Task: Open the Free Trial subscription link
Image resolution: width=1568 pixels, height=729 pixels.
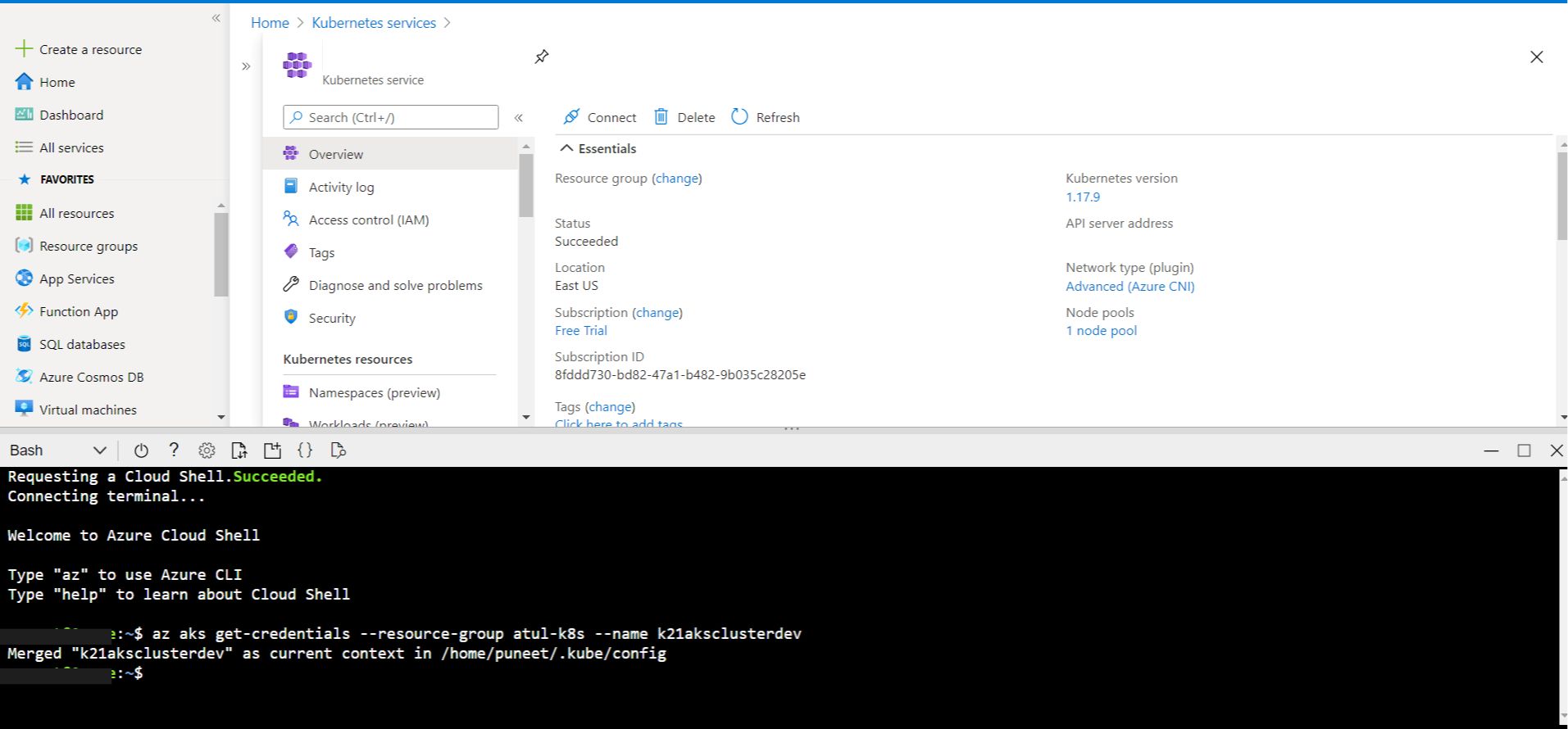Action: click(581, 331)
